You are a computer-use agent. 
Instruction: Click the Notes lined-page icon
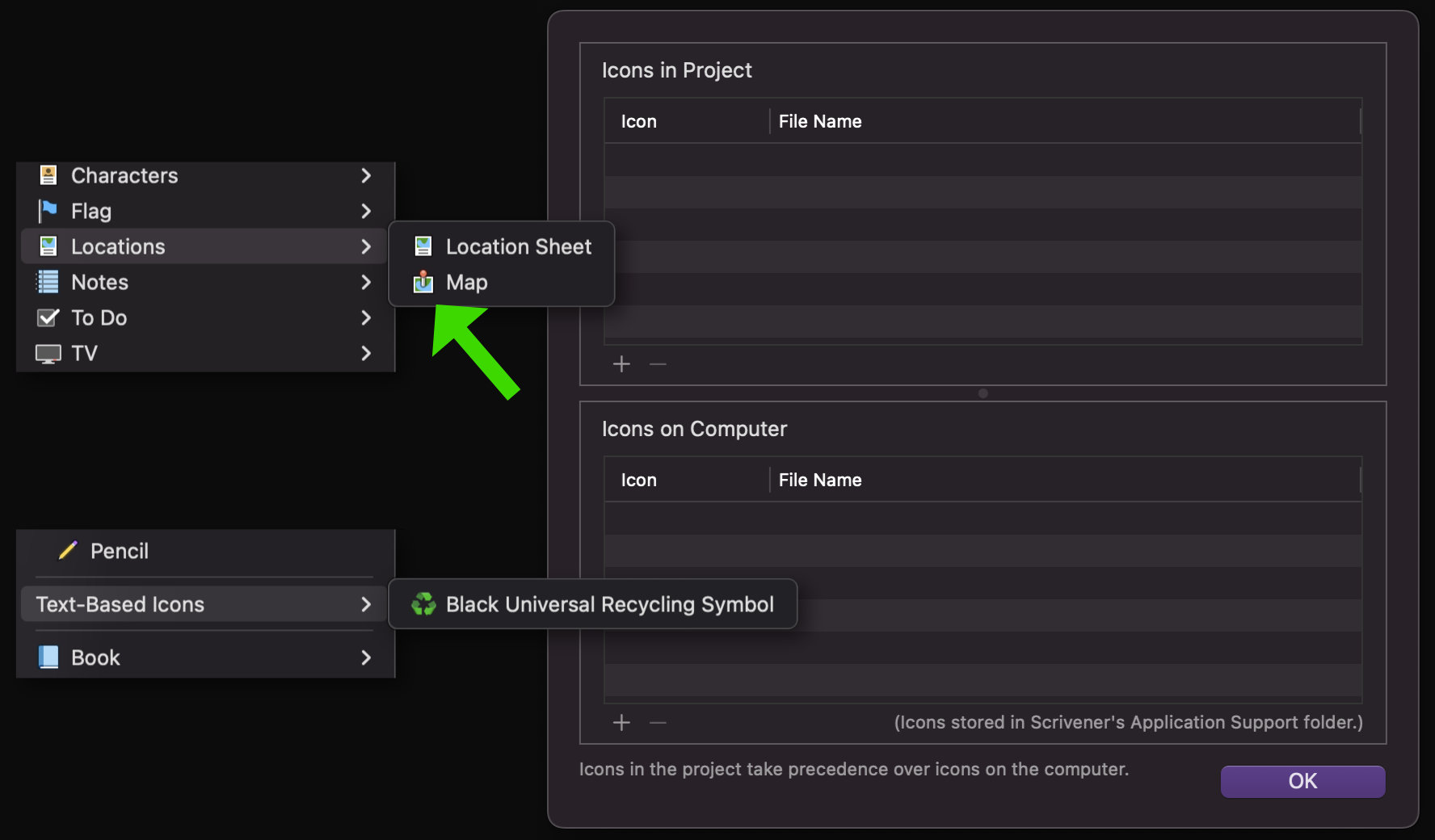(x=48, y=282)
